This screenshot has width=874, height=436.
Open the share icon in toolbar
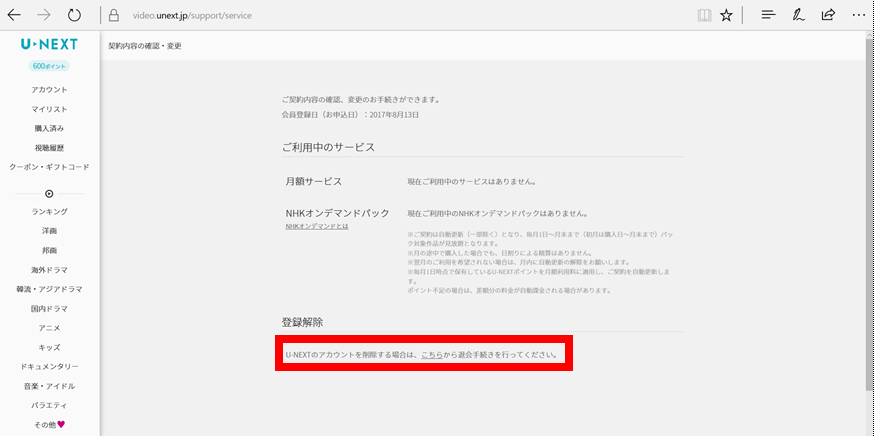828,14
